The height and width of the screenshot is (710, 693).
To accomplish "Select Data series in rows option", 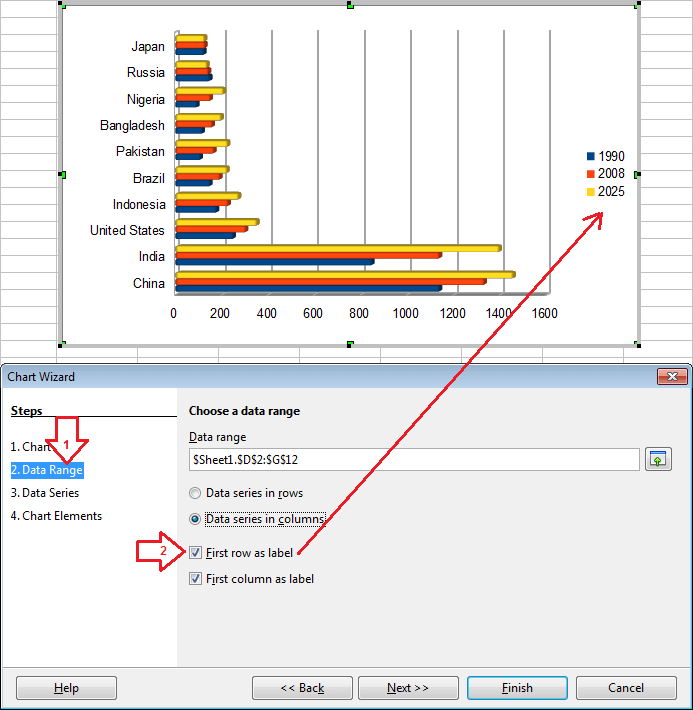I will [195, 493].
